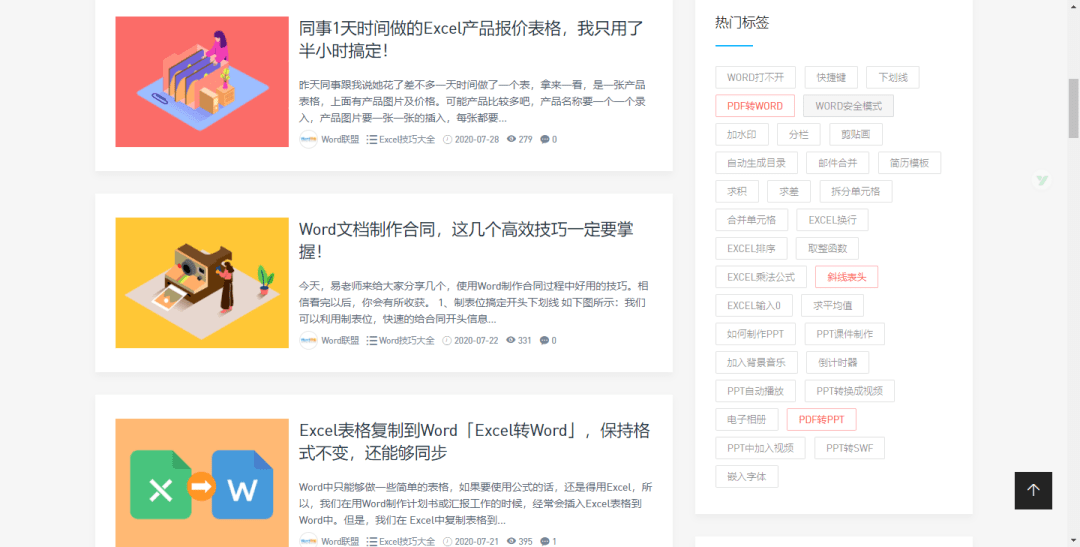
Task: Click the yellow camera thumbnail image
Action: pyautogui.click(x=202, y=282)
